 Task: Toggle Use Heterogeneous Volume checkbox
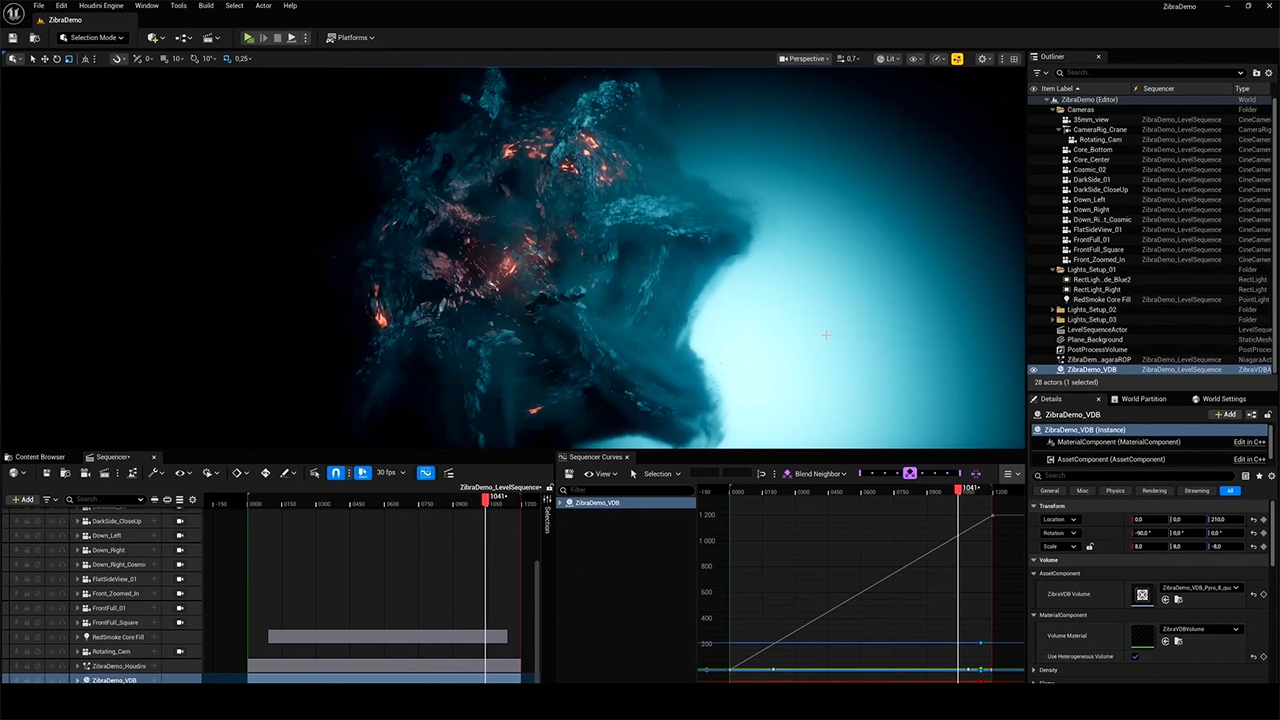pyautogui.click(x=1135, y=657)
